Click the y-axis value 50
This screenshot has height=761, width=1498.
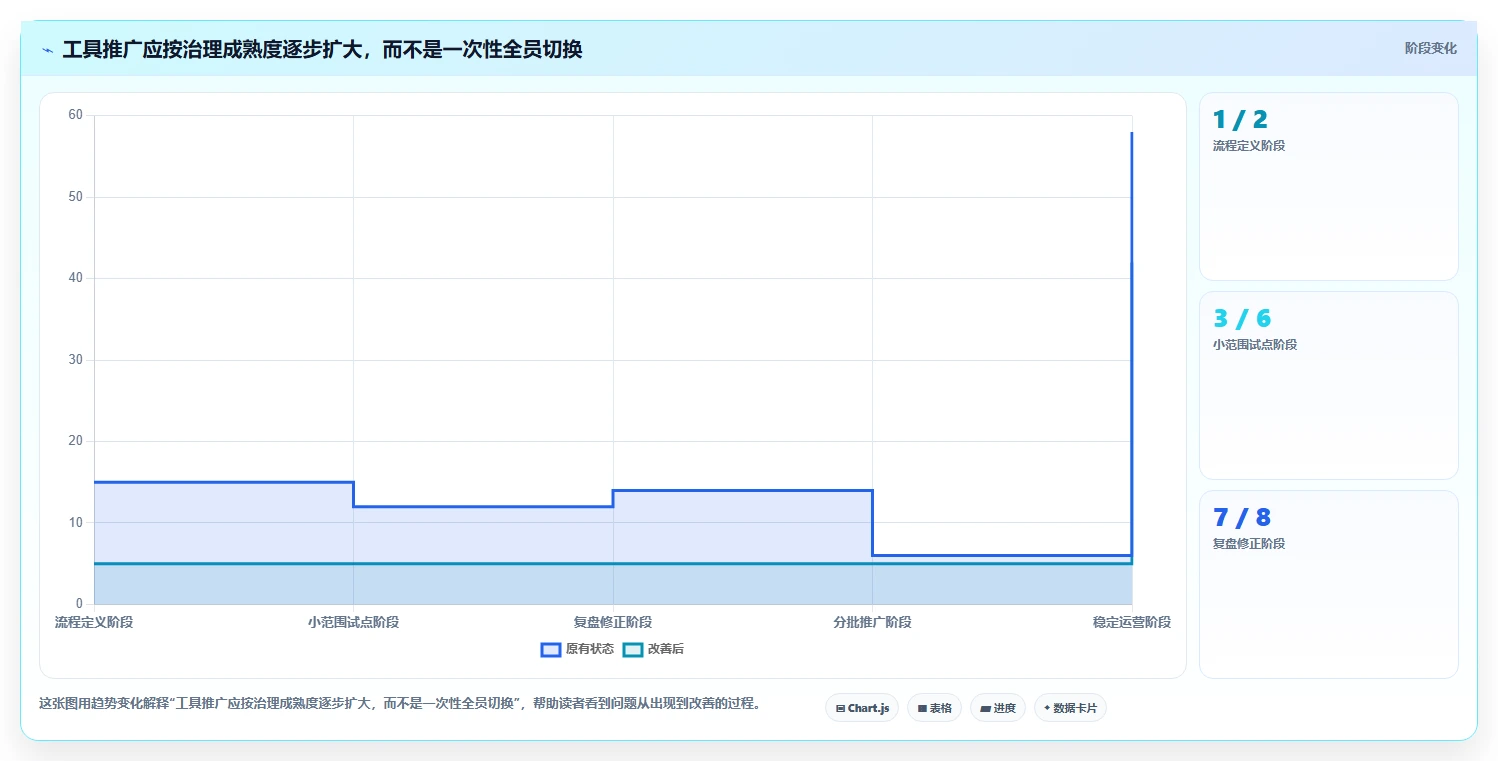coord(75,197)
